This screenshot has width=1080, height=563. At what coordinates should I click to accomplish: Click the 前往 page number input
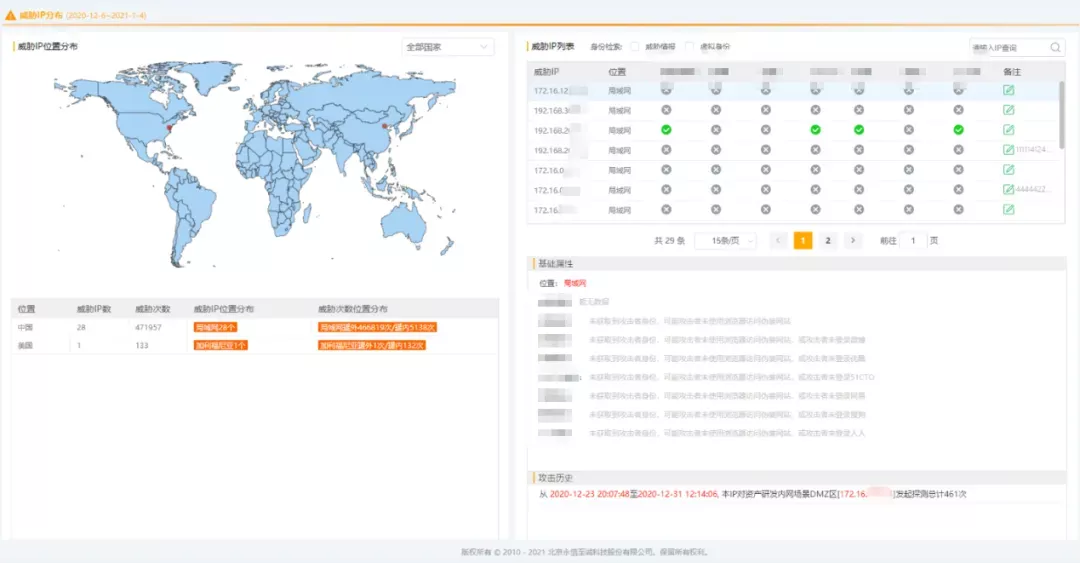(913, 240)
